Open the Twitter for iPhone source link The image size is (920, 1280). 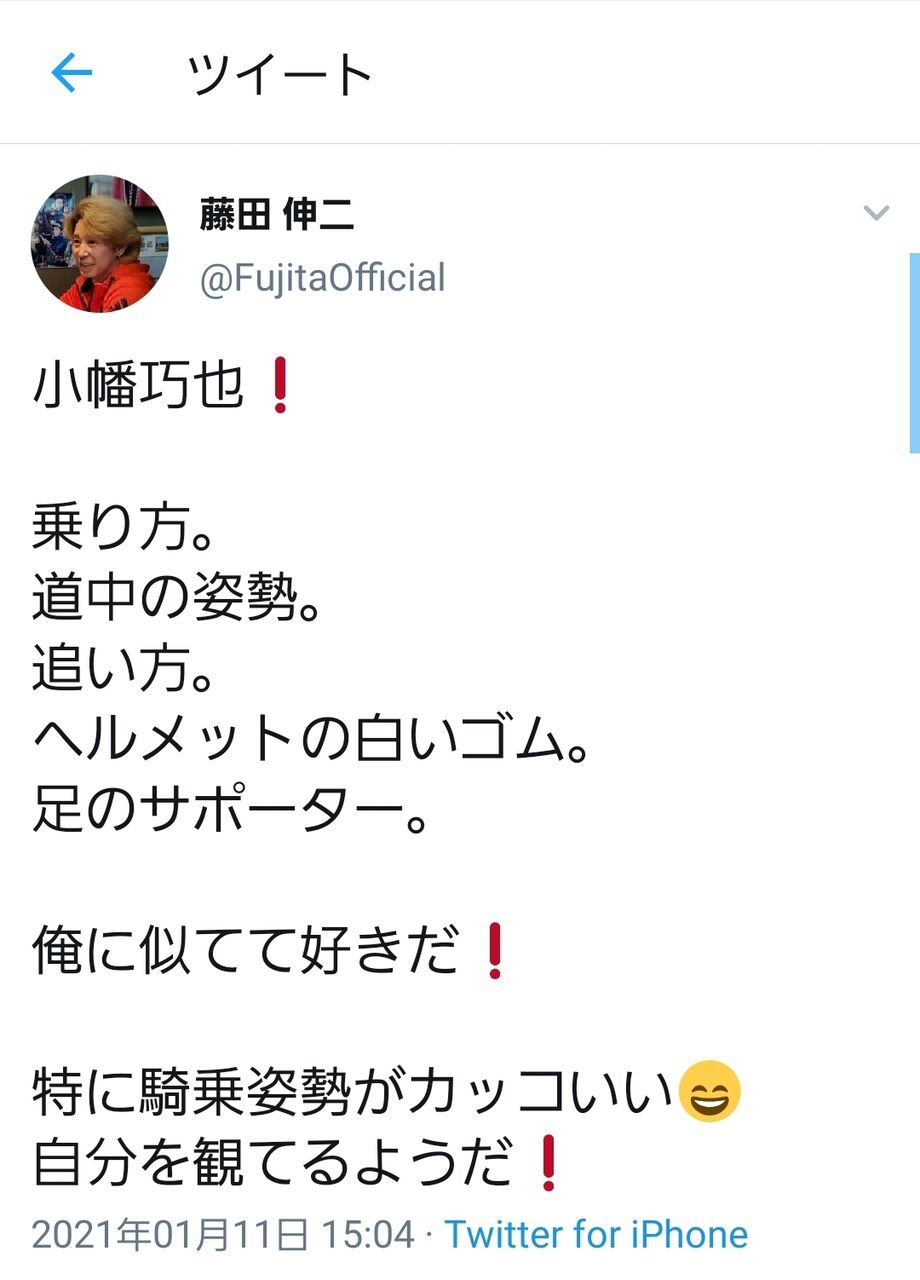click(596, 1234)
